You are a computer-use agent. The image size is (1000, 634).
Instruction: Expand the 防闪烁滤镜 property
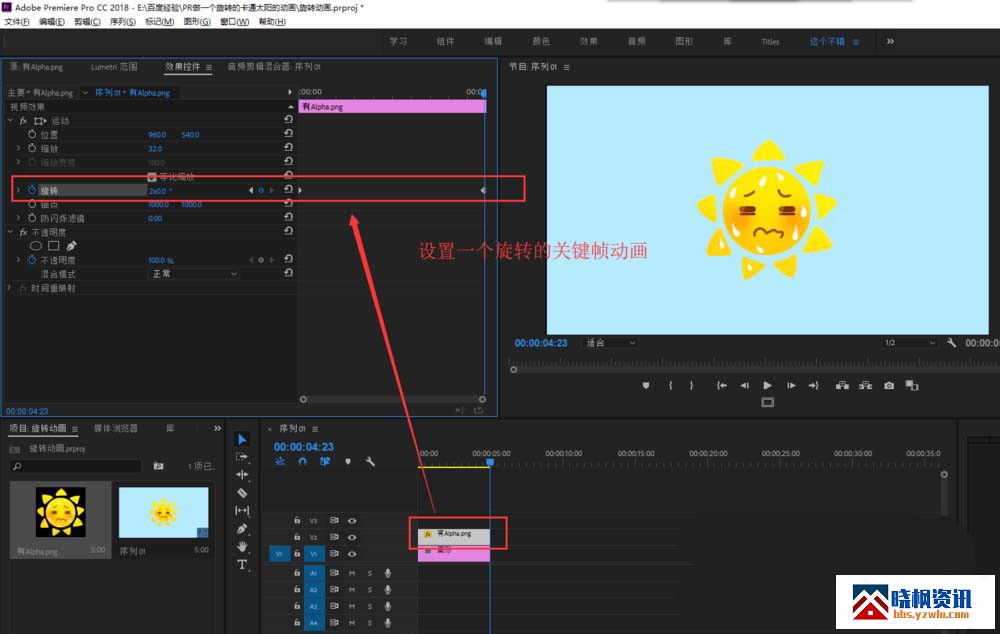click(18, 217)
